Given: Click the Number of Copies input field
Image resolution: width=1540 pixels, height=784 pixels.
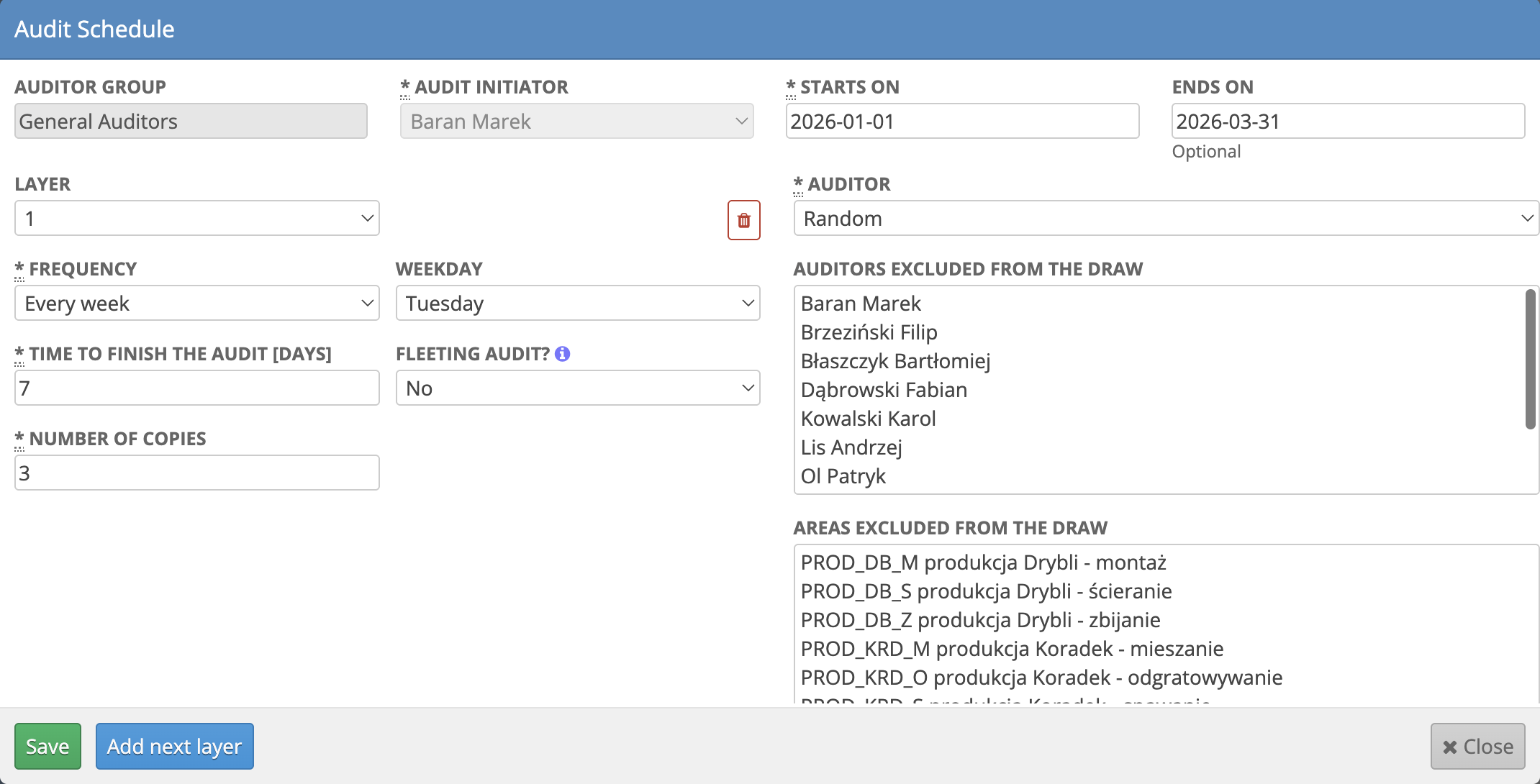Looking at the screenshot, I should pyautogui.click(x=196, y=473).
